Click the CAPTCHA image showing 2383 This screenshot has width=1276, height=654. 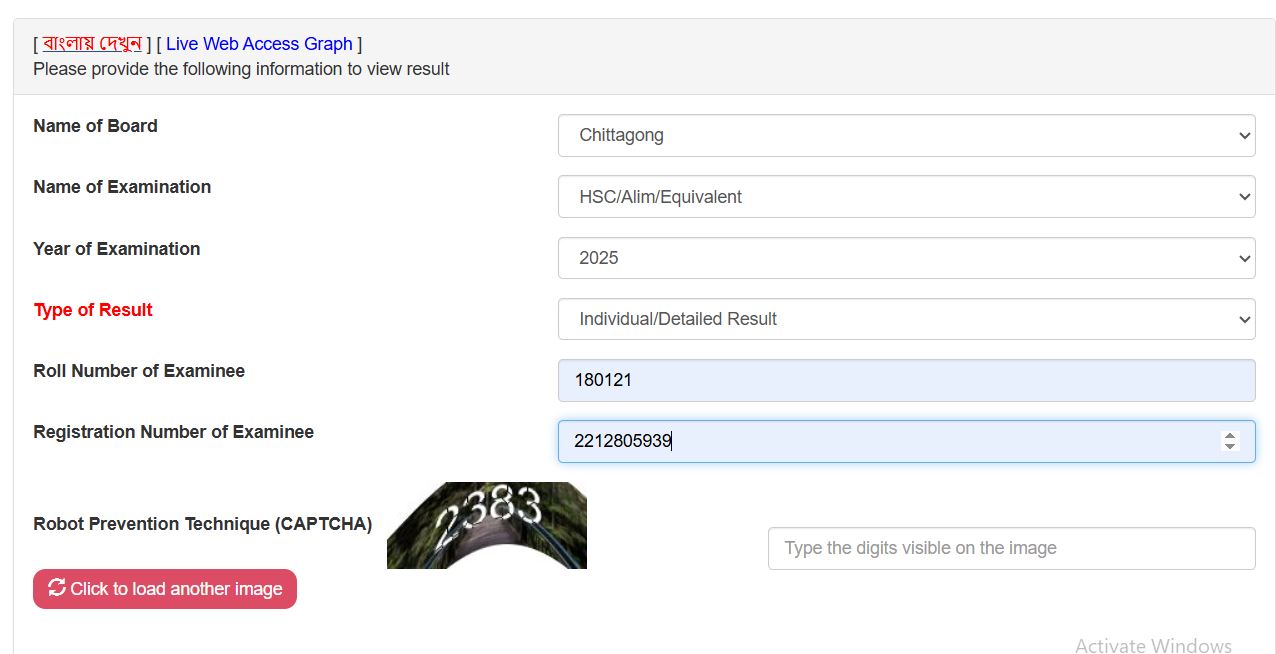[486, 525]
